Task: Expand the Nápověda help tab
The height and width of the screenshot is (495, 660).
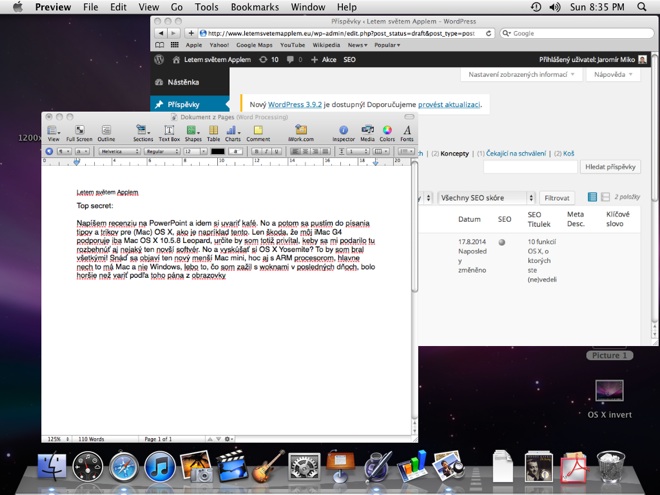Action: tap(613, 75)
